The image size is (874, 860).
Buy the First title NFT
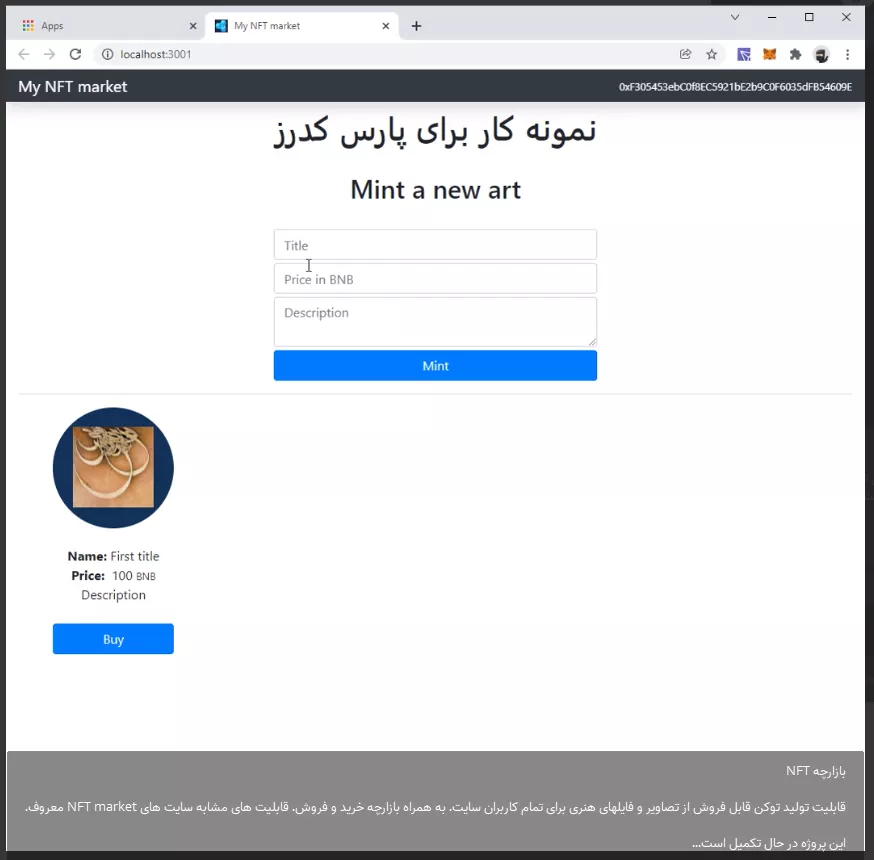[x=113, y=639]
